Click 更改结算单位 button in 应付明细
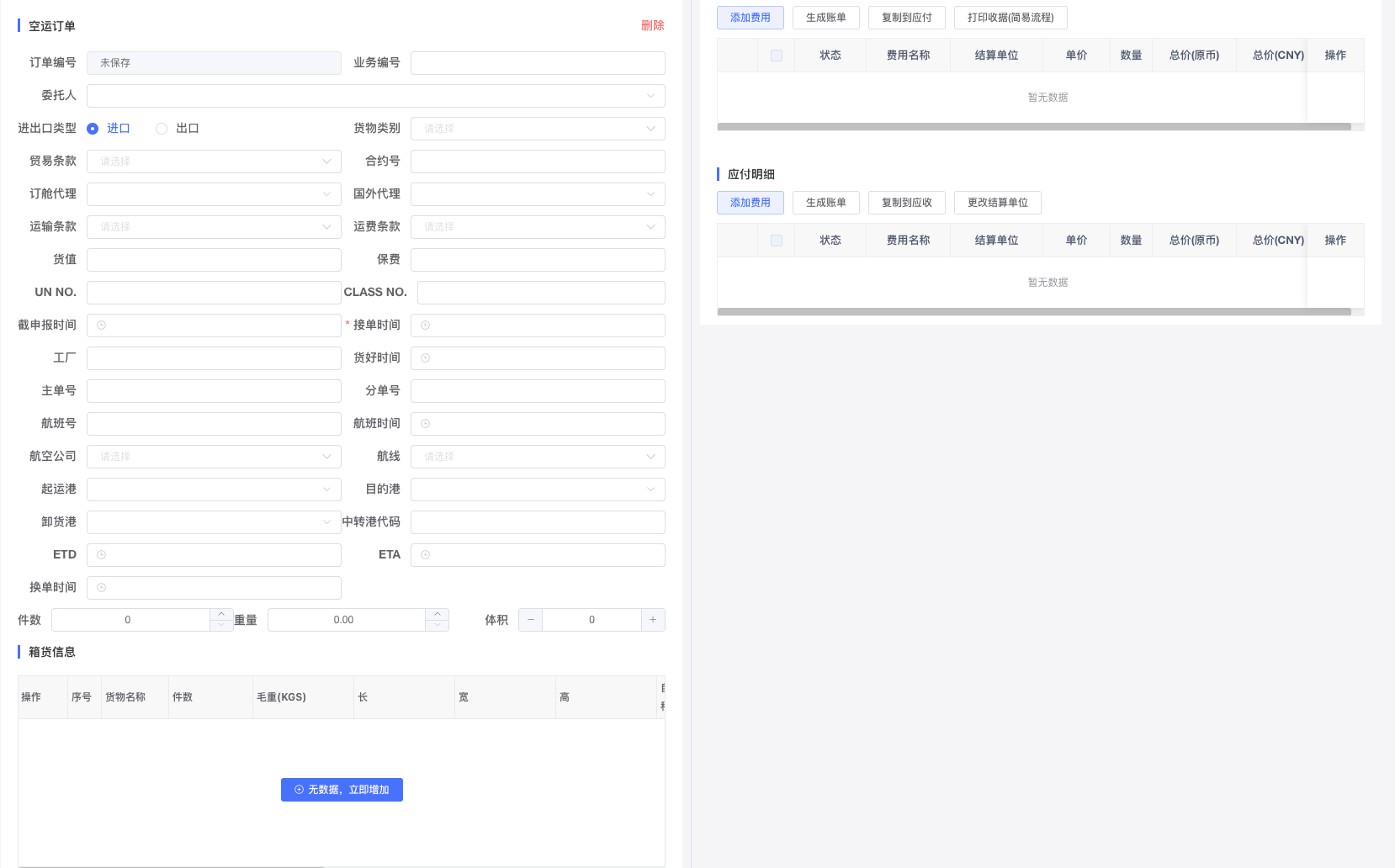The width and height of the screenshot is (1395, 868). pyautogui.click(x=997, y=203)
